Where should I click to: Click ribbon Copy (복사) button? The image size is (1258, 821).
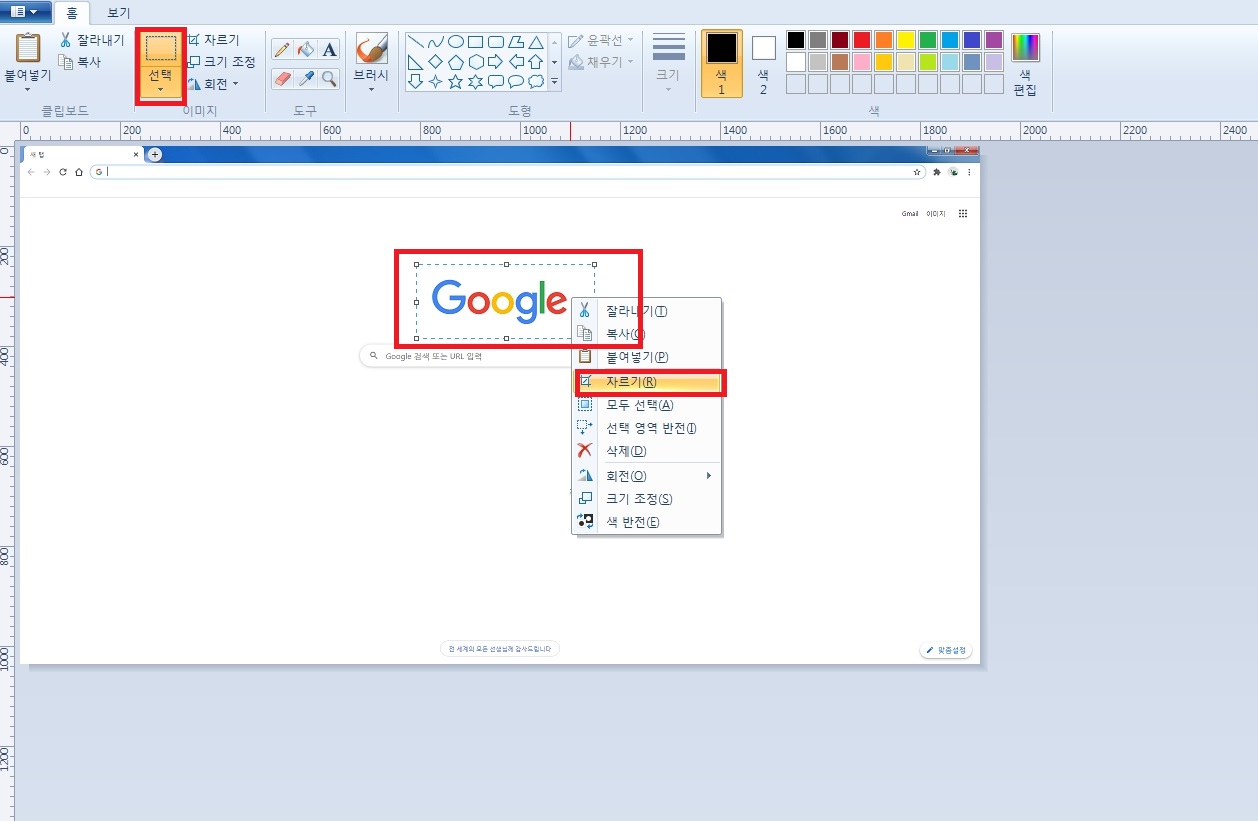(80, 62)
